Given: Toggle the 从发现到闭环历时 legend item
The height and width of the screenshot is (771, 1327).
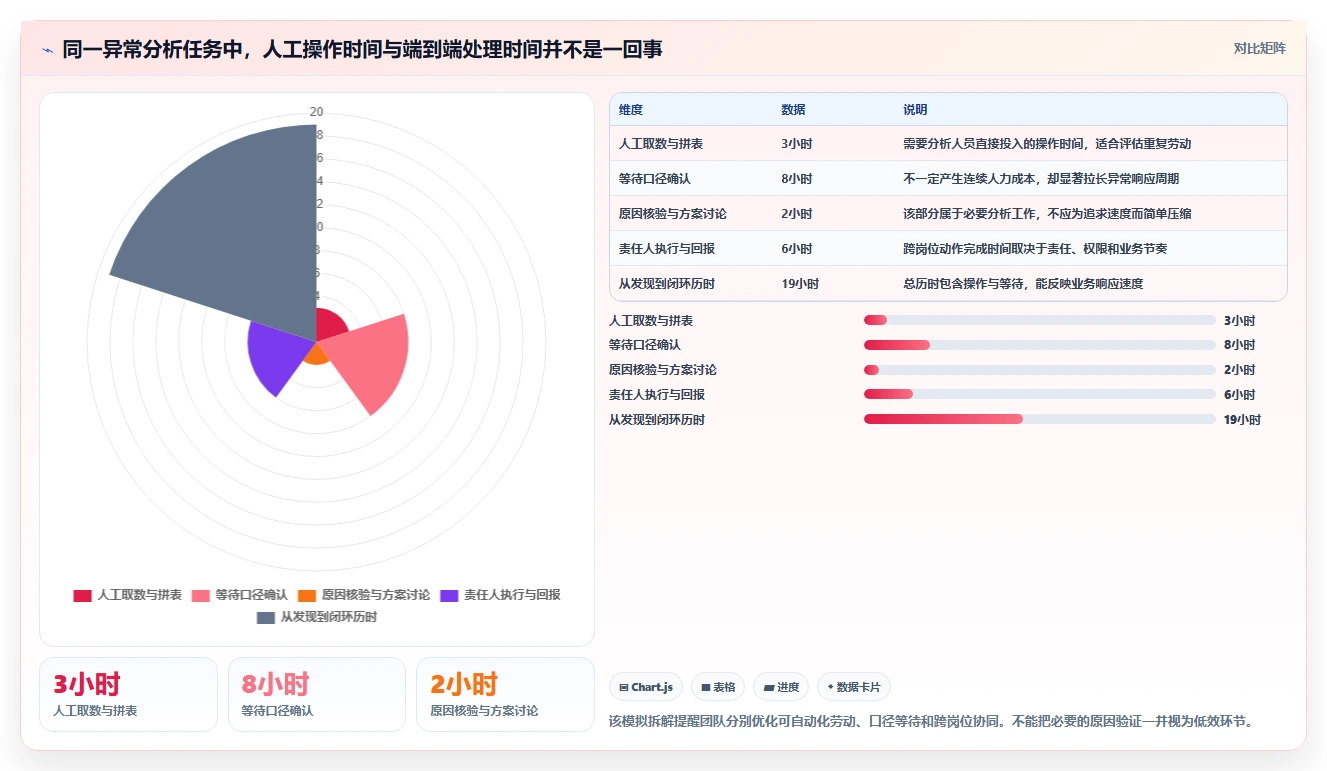Looking at the screenshot, I should [317, 617].
